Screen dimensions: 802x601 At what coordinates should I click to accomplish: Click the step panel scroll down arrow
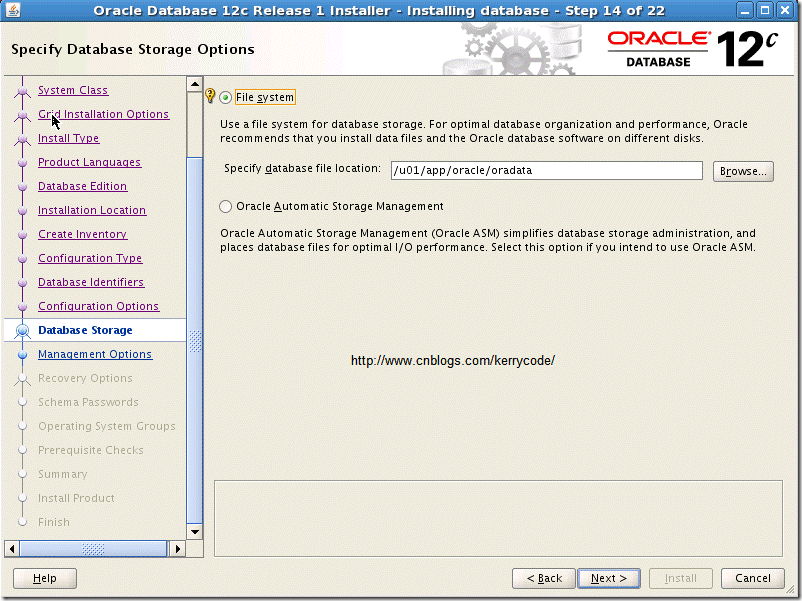coord(194,532)
